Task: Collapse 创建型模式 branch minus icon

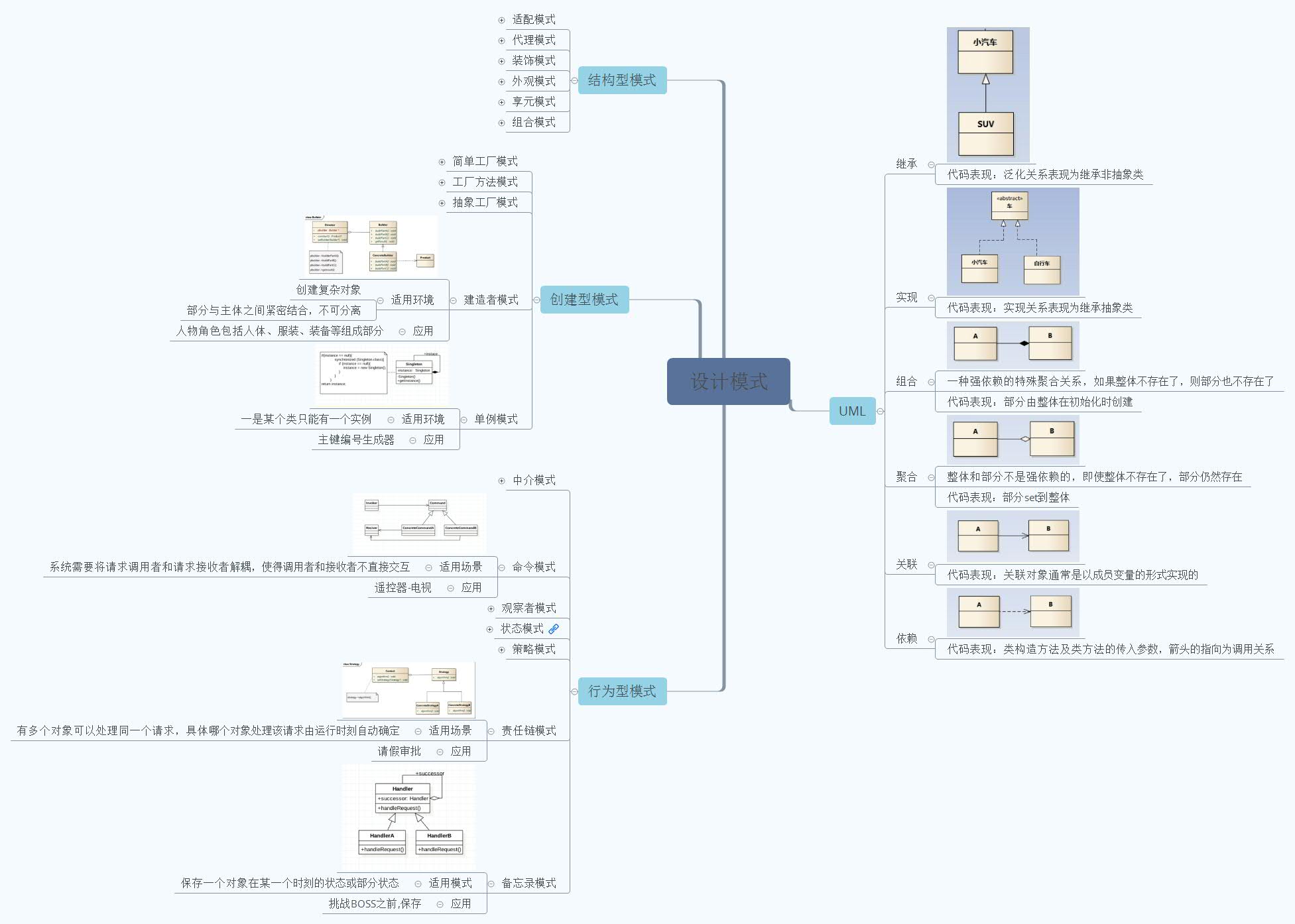Action: [536, 300]
